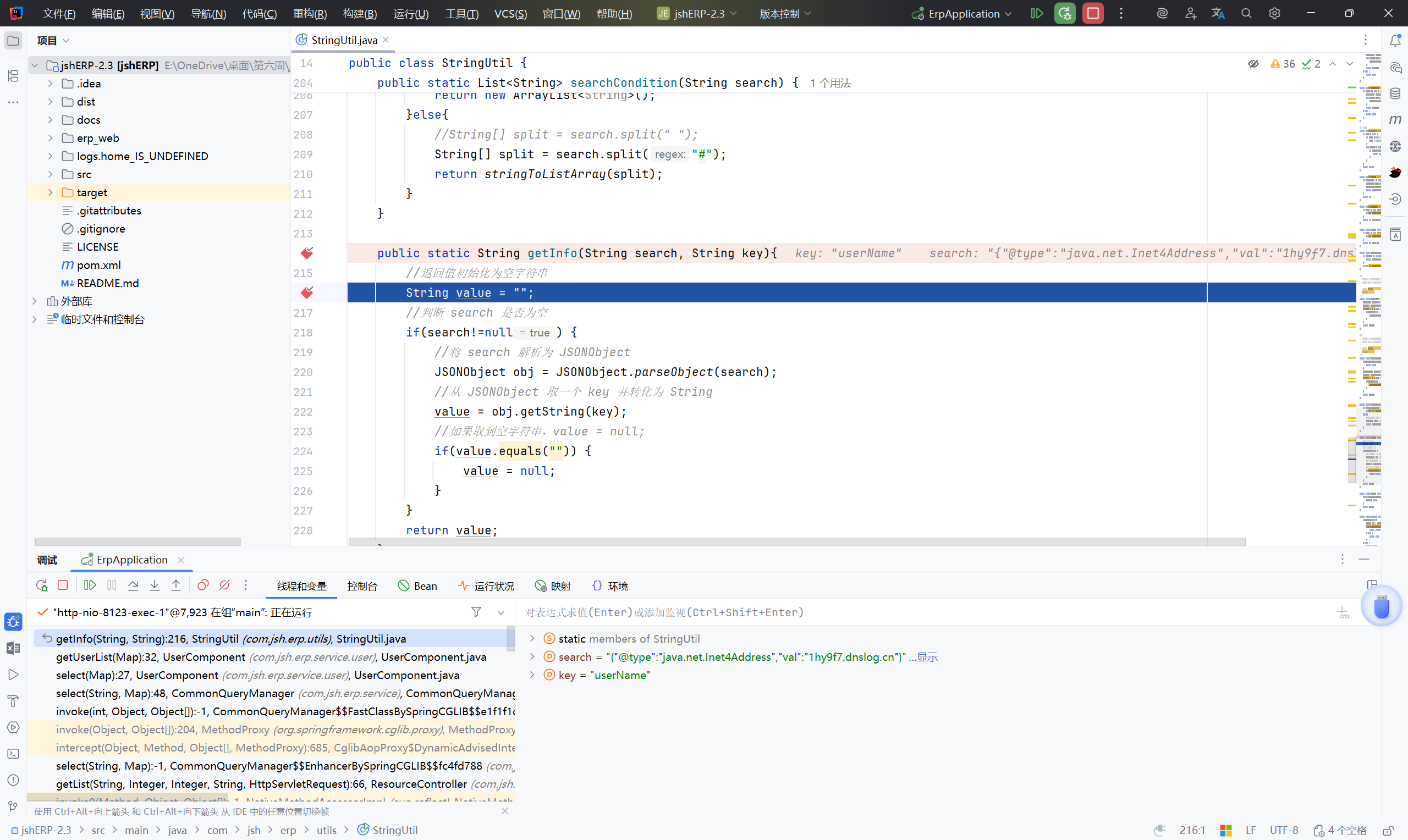Screen dimensions: 1408x840
Task: Expand the src folder in project tree
Action: click(51, 174)
